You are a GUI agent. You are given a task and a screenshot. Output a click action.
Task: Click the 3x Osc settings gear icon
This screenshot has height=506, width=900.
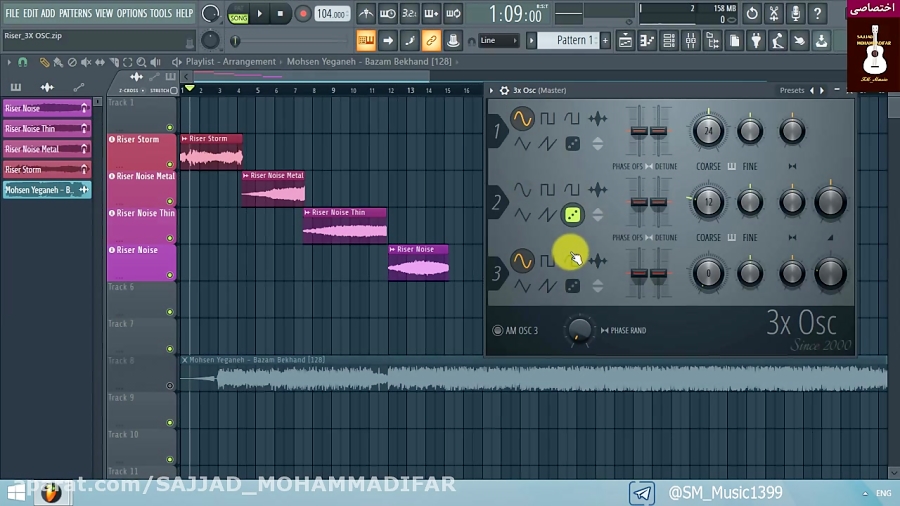click(x=504, y=90)
